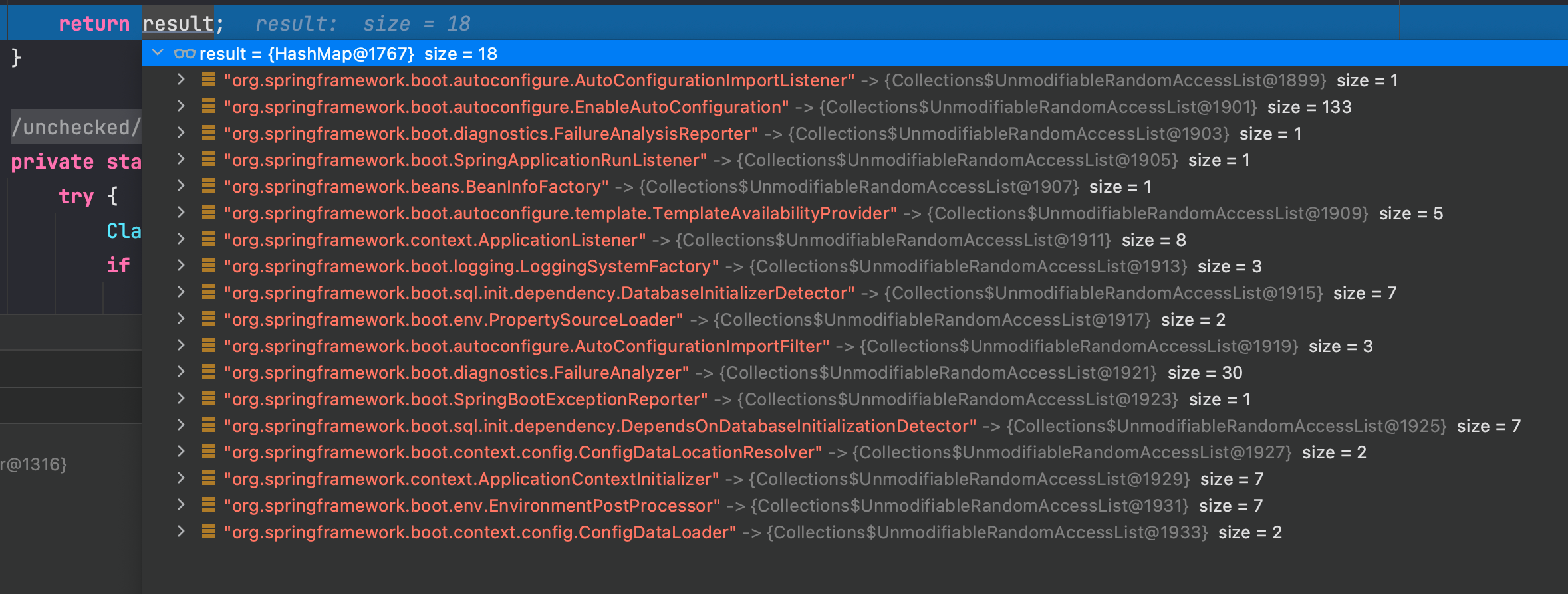Click map-entry icon of FailureAnalyzer row
The height and width of the screenshot is (594, 1568).
point(209,372)
